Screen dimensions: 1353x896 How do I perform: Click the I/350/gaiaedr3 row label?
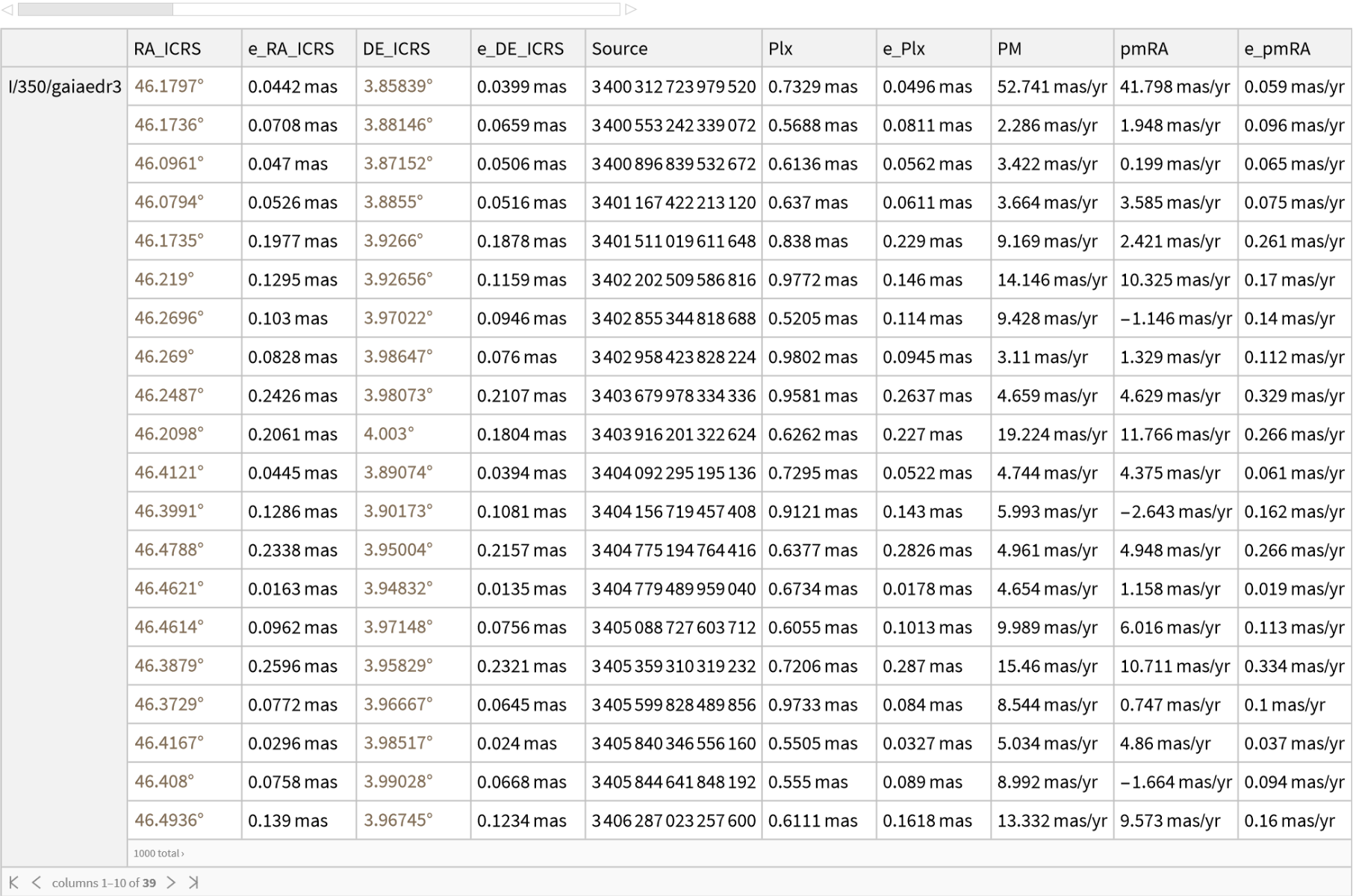[64, 87]
